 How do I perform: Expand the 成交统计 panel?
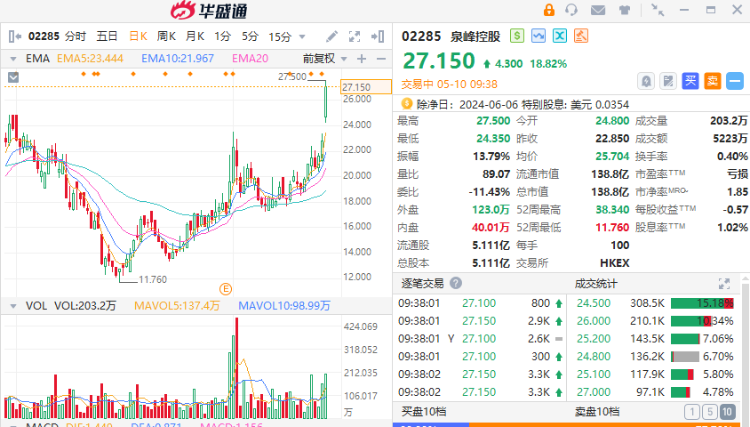pyautogui.click(x=724, y=284)
